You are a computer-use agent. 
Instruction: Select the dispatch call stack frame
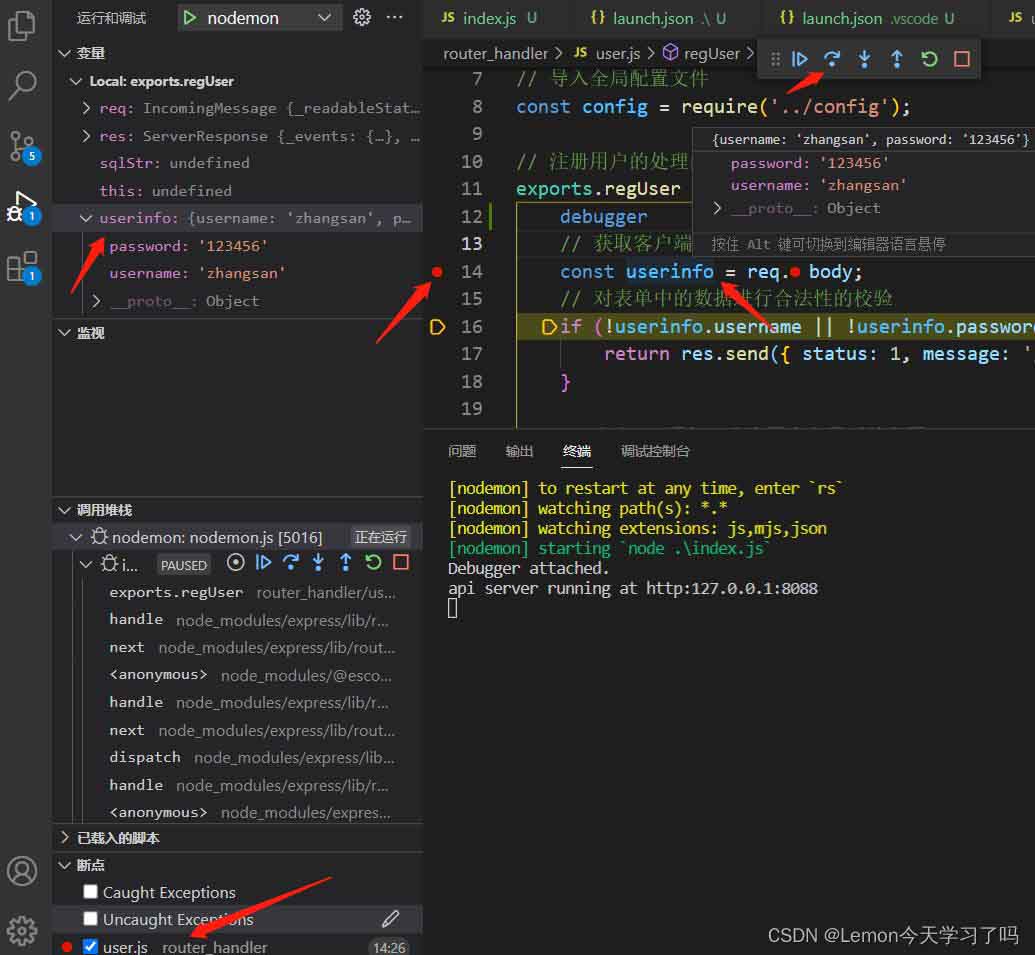pos(238,758)
